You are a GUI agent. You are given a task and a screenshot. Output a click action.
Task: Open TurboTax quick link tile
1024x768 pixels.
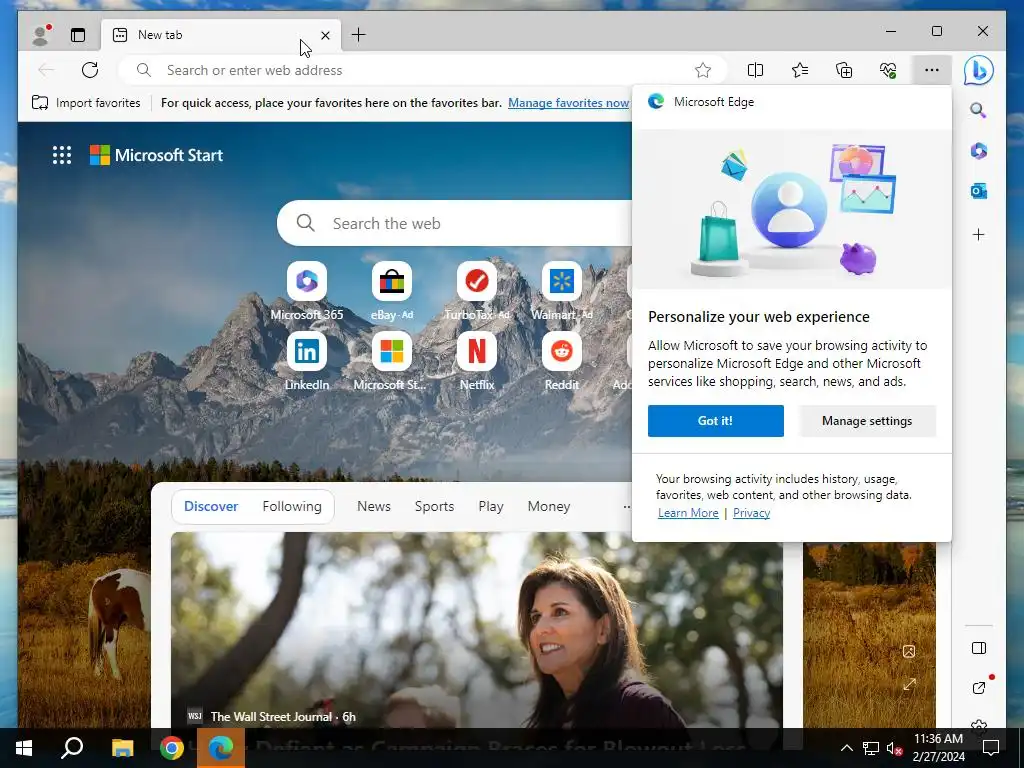click(477, 291)
